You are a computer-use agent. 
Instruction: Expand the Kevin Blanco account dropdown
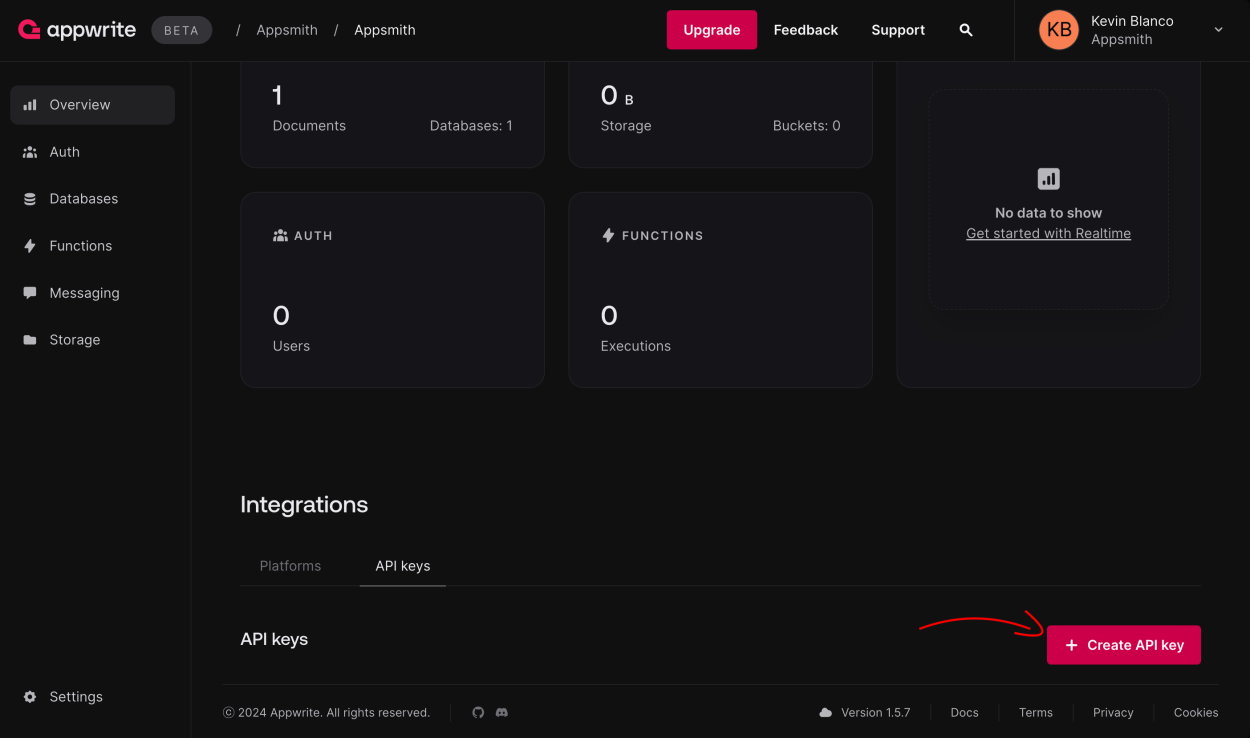tap(1218, 30)
